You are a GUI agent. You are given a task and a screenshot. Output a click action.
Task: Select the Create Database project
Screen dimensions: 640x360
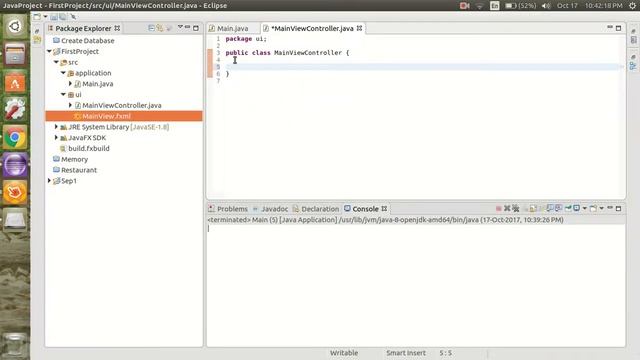(x=88, y=40)
